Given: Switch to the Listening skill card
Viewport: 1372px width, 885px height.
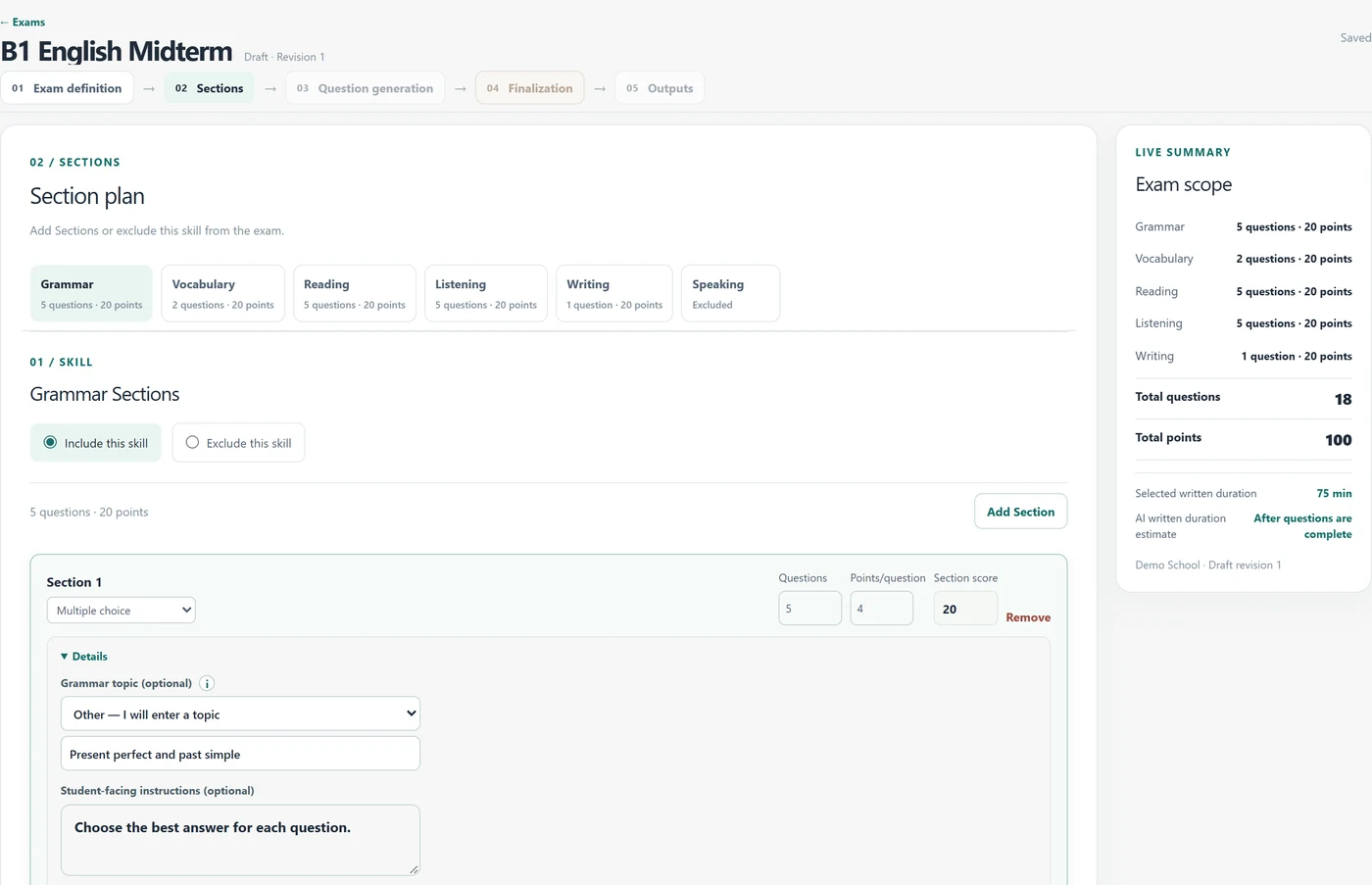Looking at the screenshot, I should (x=486, y=293).
